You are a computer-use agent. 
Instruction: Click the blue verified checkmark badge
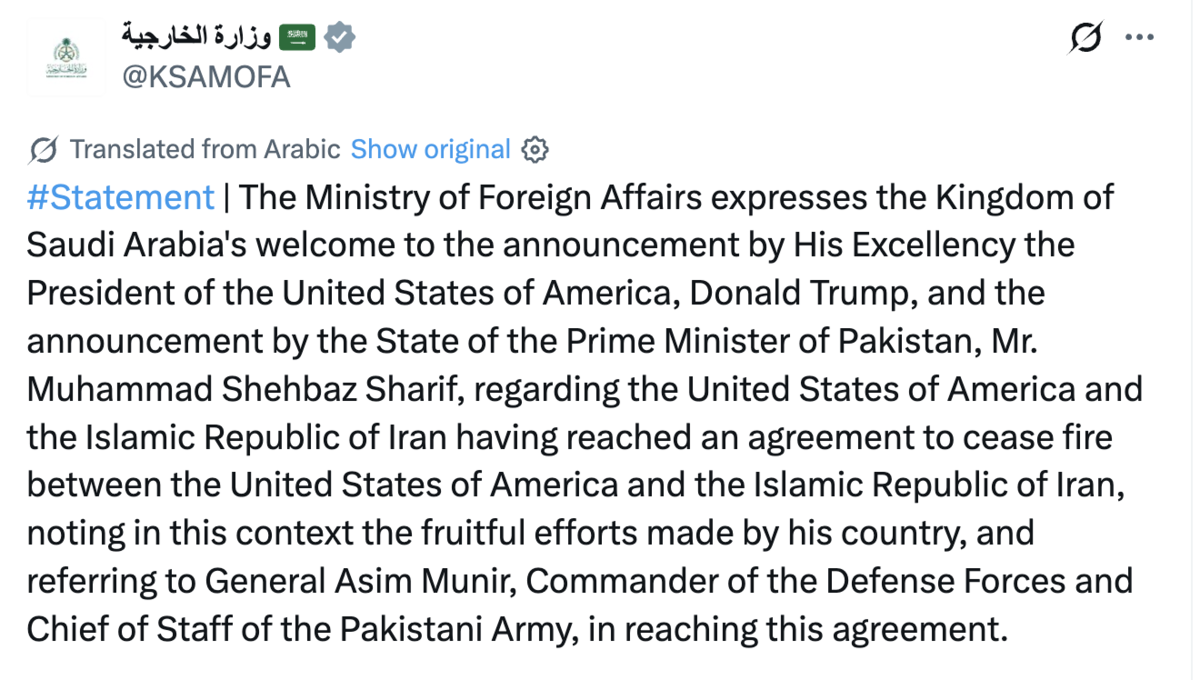click(340, 38)
